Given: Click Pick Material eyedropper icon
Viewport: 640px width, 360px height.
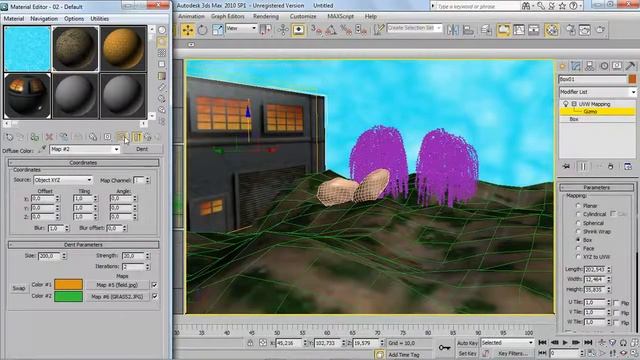Looking at the screenshot, I should pyautogui.click(x=42, y=150).
